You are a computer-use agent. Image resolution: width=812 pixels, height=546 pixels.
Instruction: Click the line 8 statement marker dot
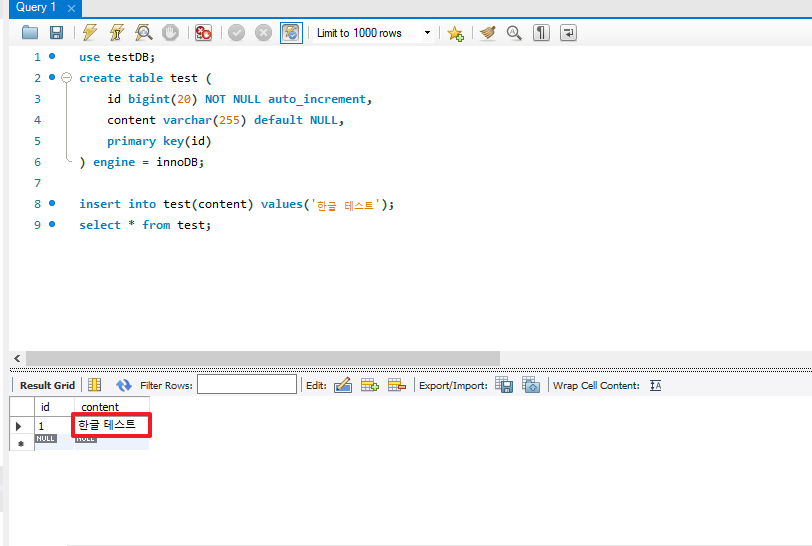coord(52,203)
